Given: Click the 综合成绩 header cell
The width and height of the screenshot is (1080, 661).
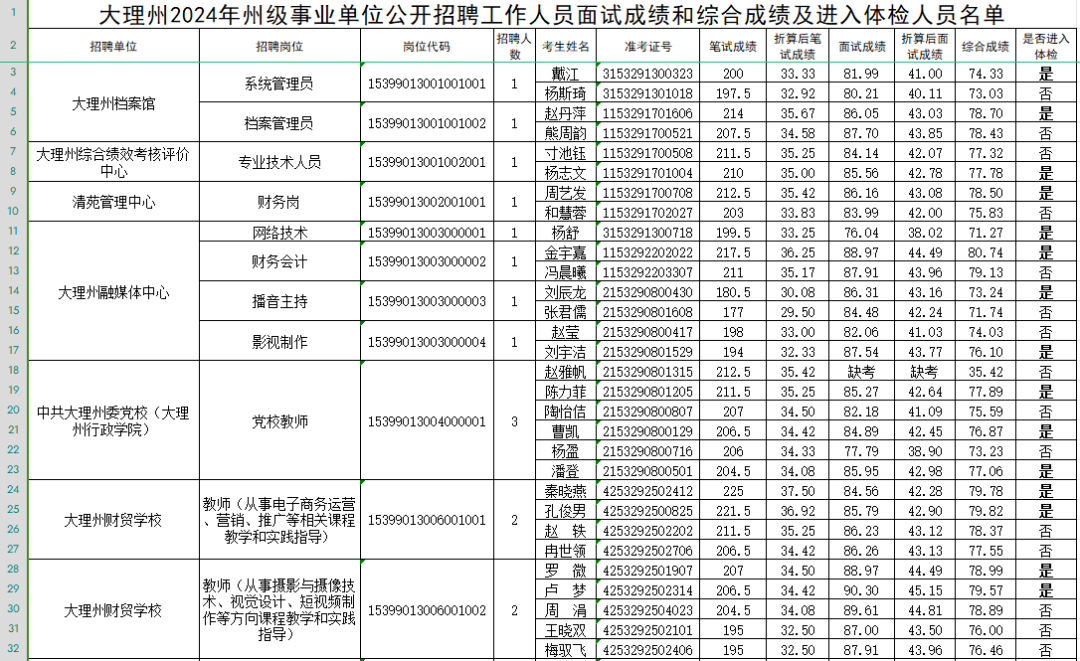Looking at the screenshot, I should pyautogui.click(x=985, y=46).
